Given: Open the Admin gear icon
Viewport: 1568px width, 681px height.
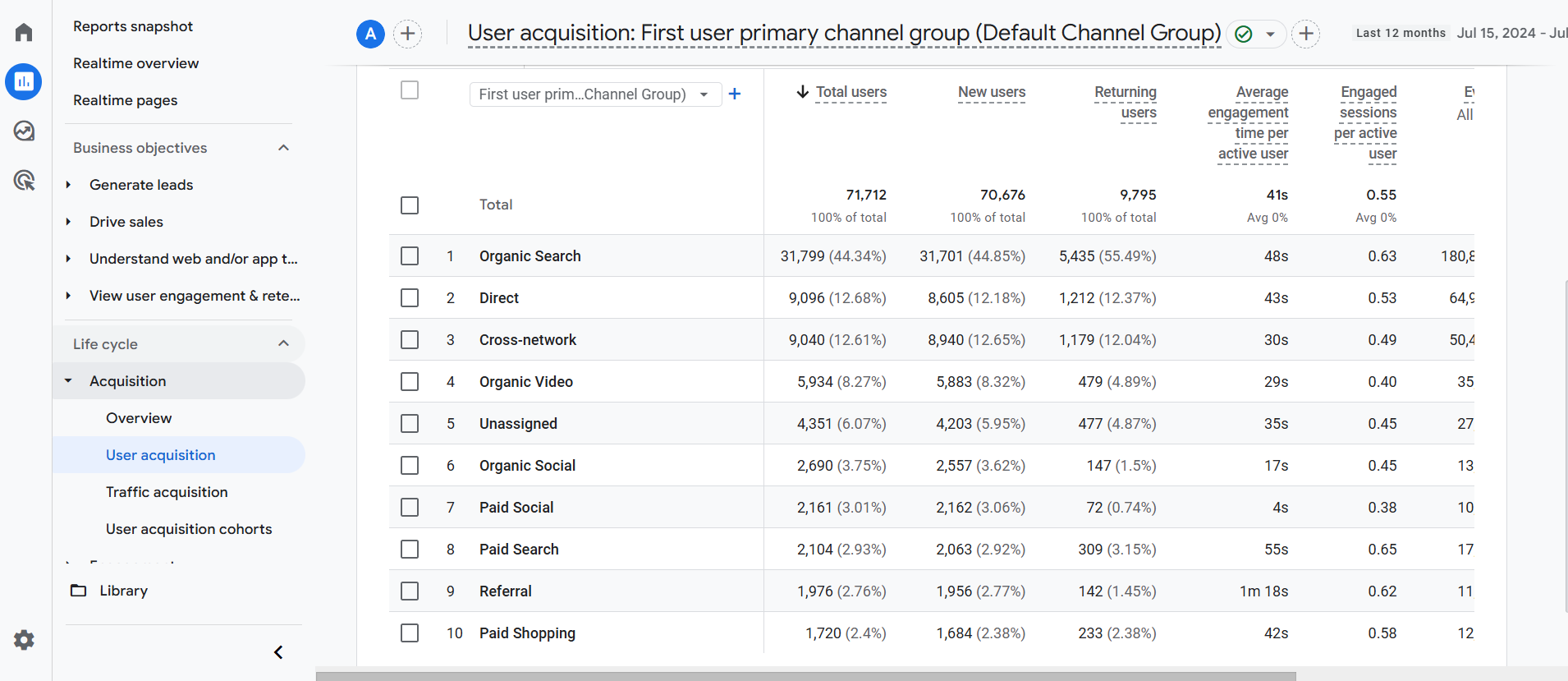Looking at the screenshot, I should point(24,640).
